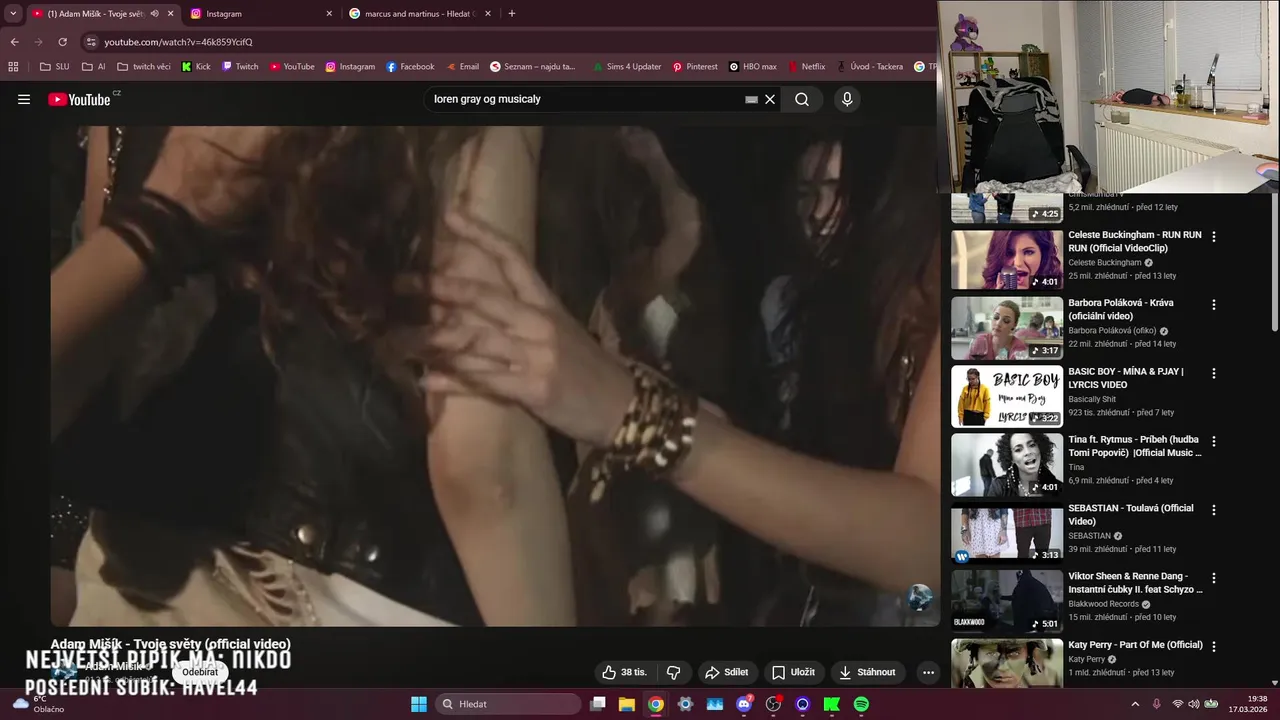Open more actions menu under the video
The width and height of the screenshot is (1280, 720).
(x=928, y=672)
